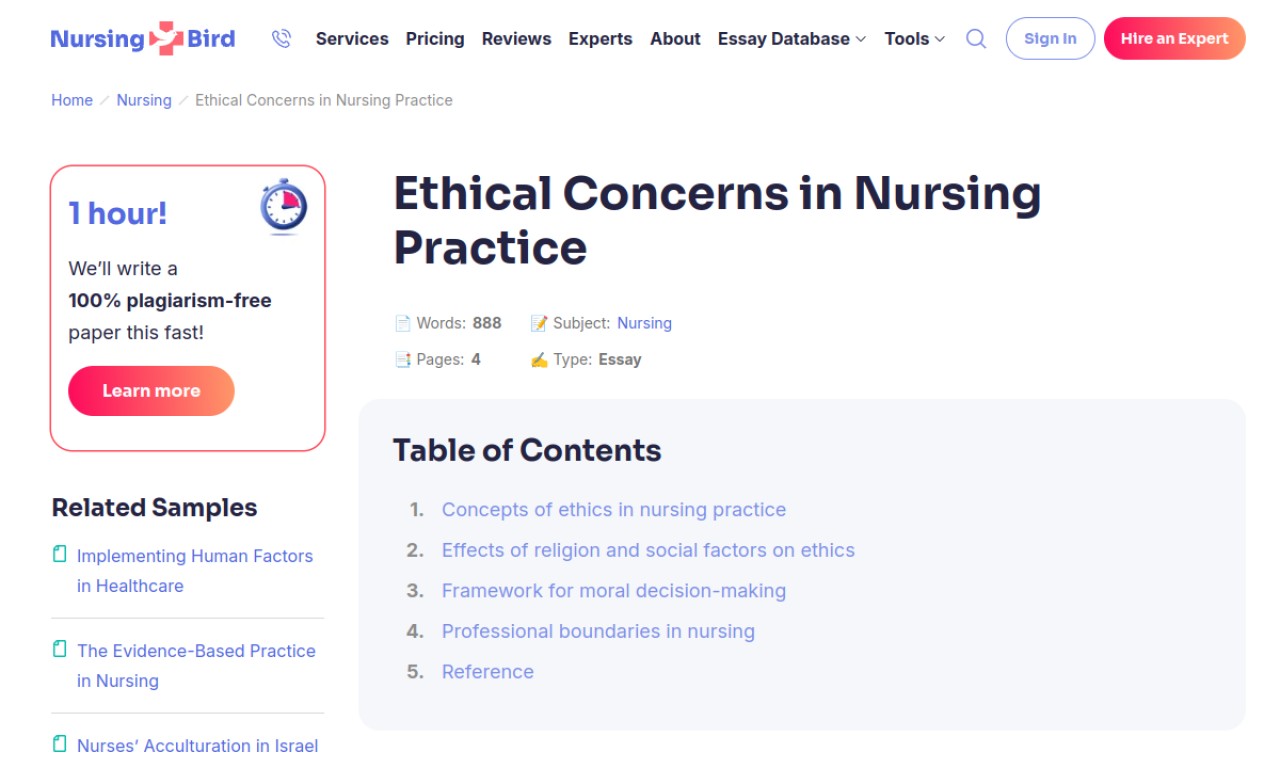
Task: Go to the Pricing page
Action: pos(435,39)
